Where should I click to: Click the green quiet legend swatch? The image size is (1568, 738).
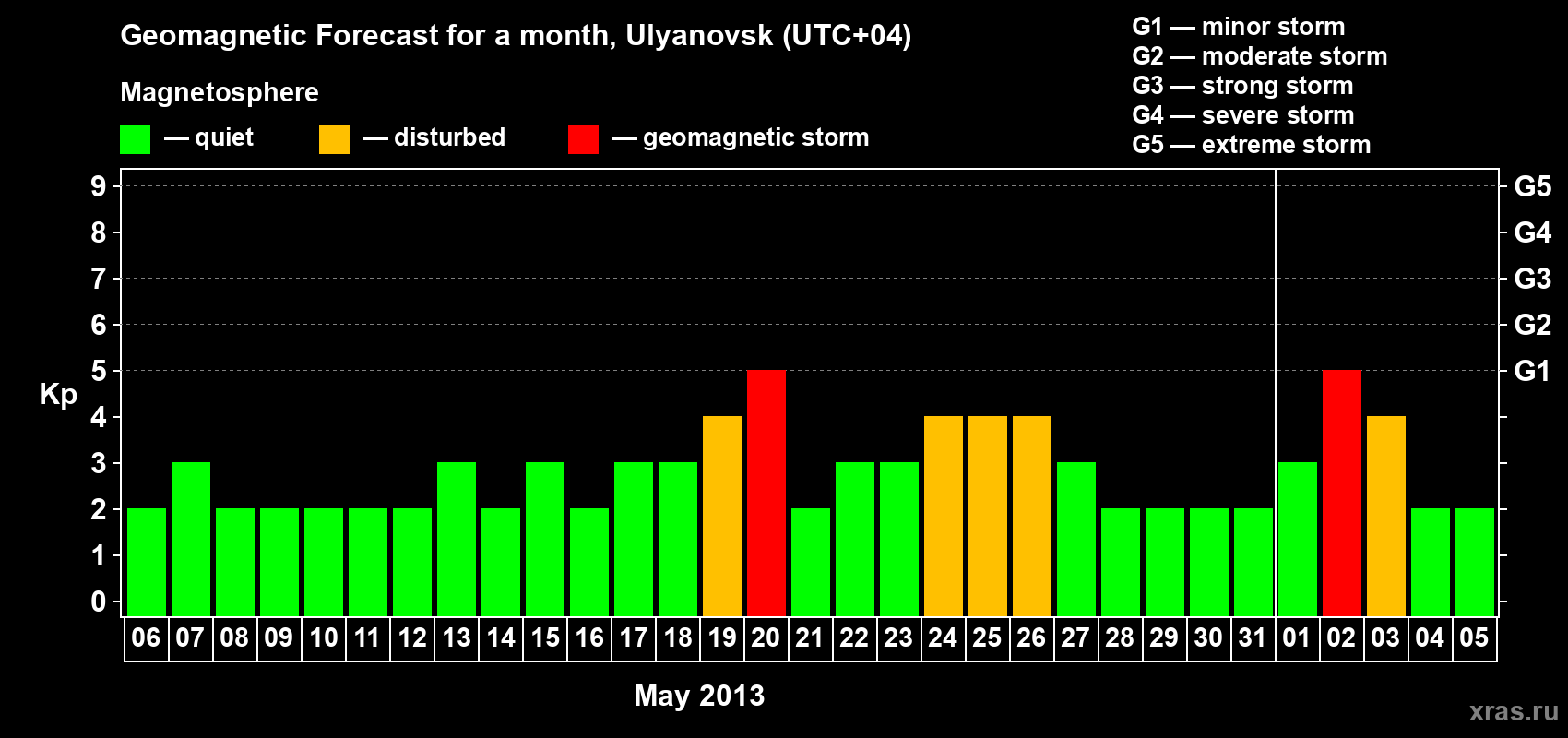coord(135,139)
